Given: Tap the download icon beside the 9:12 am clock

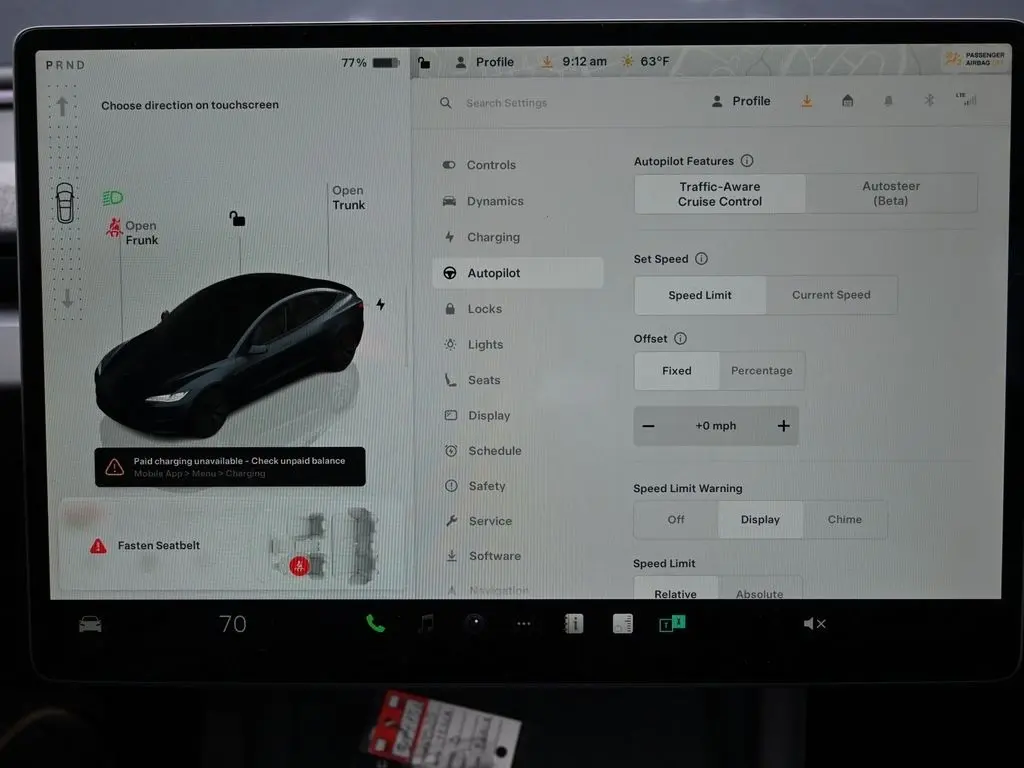Looking at the screenshot, I should tap(547, 61).
